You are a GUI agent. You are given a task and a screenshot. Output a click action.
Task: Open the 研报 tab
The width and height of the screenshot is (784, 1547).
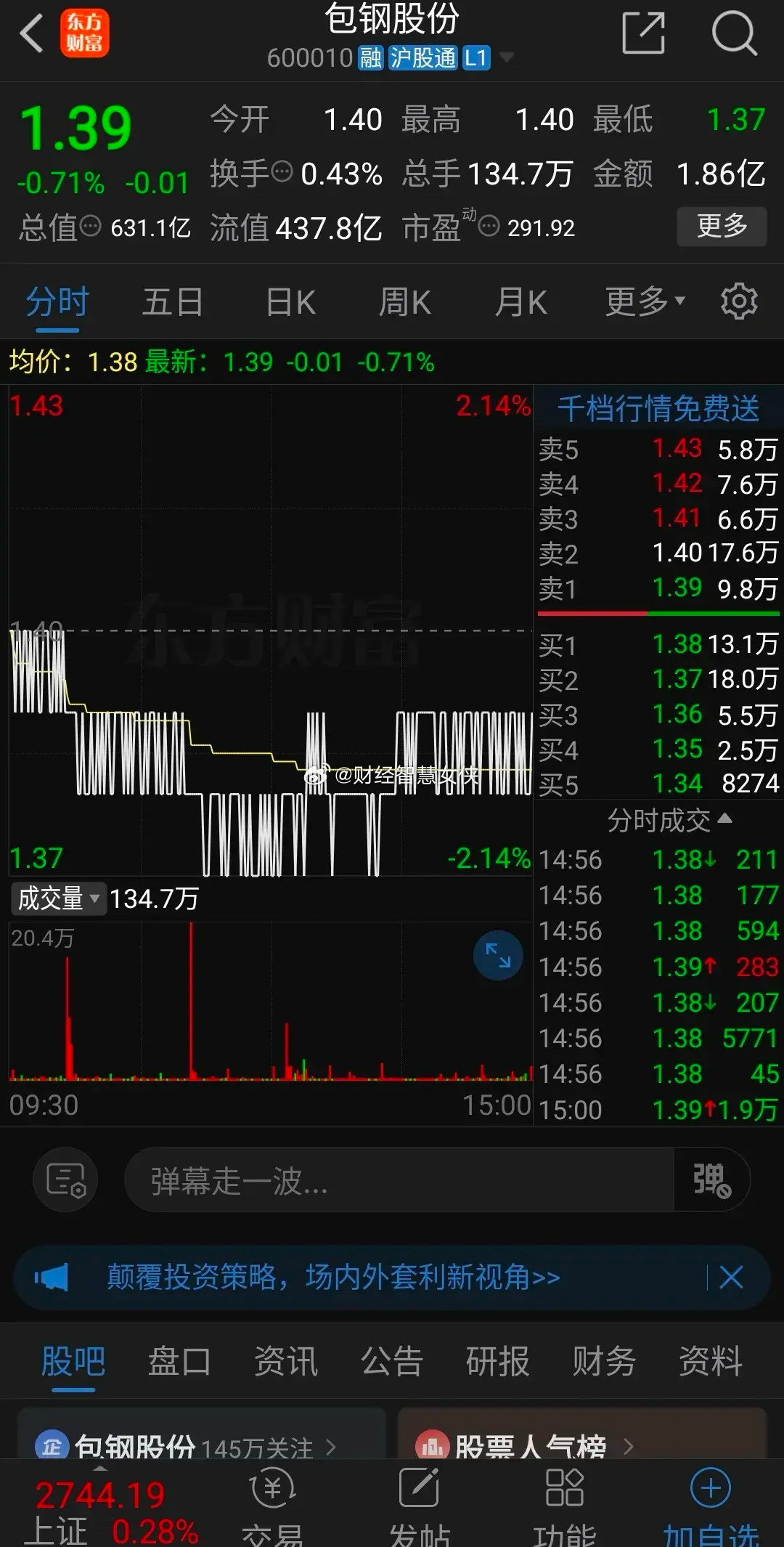(498, 1361)
